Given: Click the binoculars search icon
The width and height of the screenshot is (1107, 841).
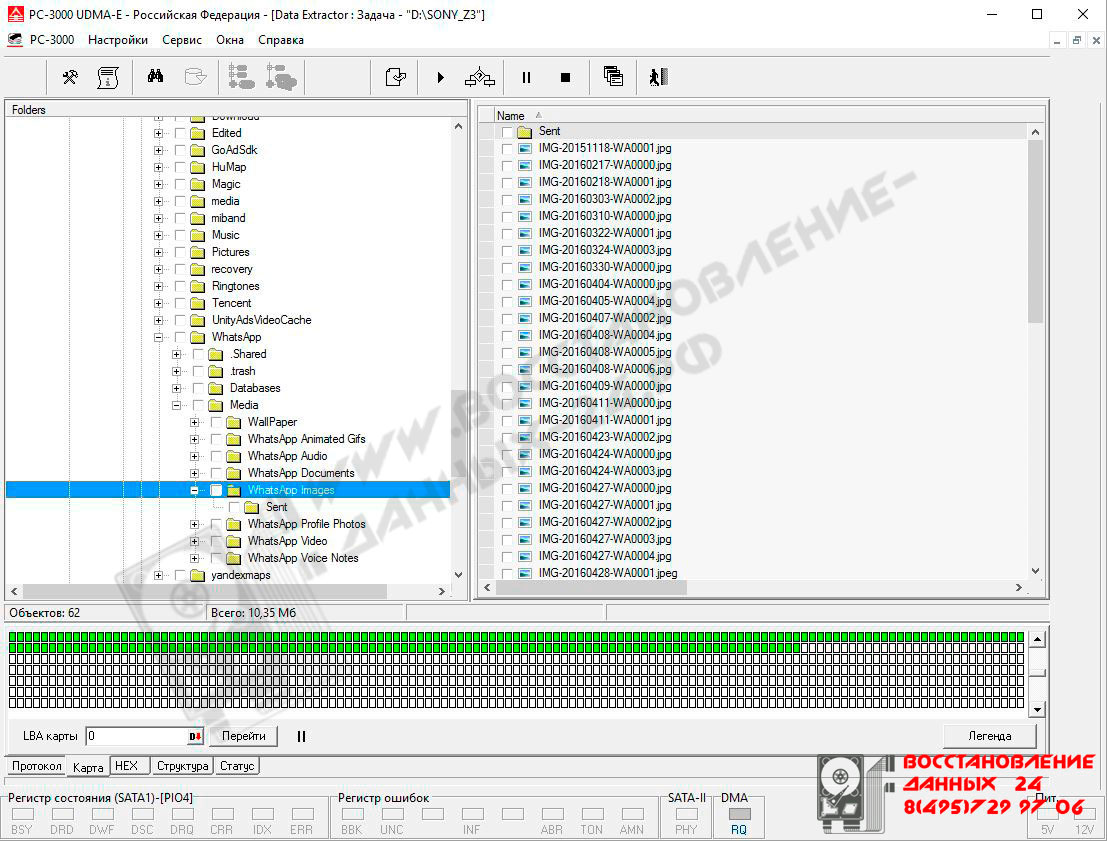Looking at the screenshot, I should pyautogui.click(x=155, y=76).
